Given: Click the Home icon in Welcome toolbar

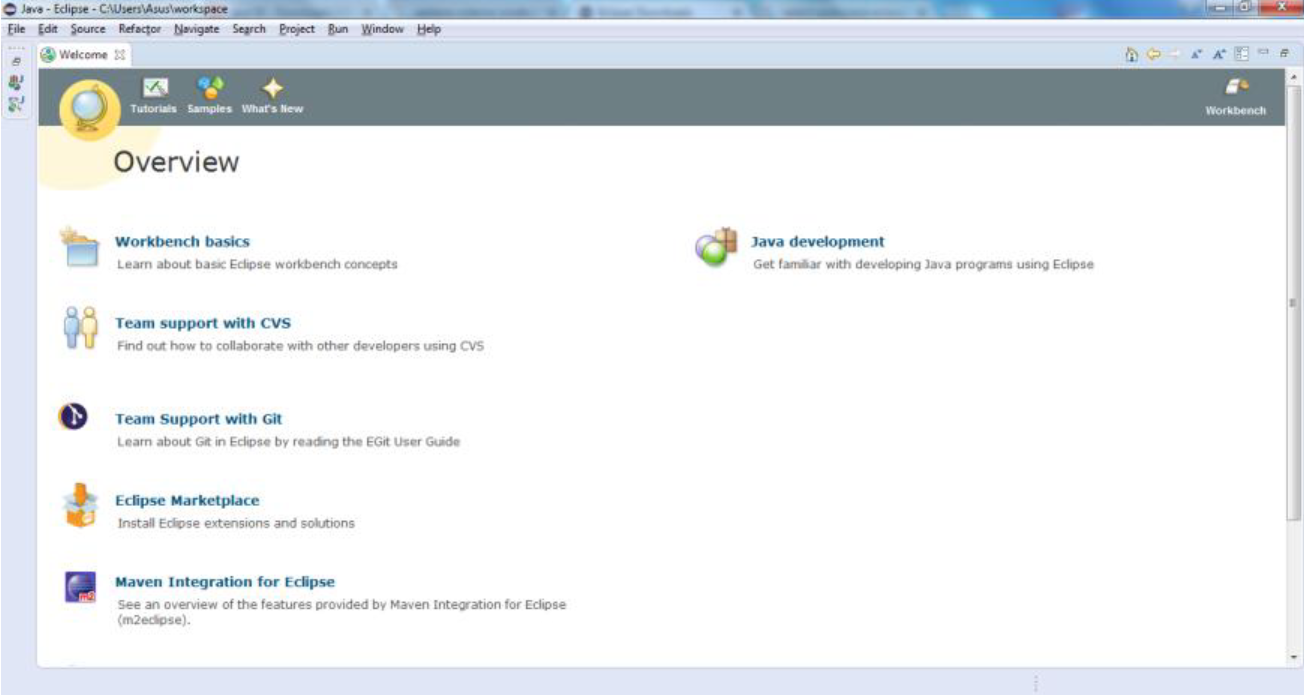Looking at the screenshot, I should 1132,55.
